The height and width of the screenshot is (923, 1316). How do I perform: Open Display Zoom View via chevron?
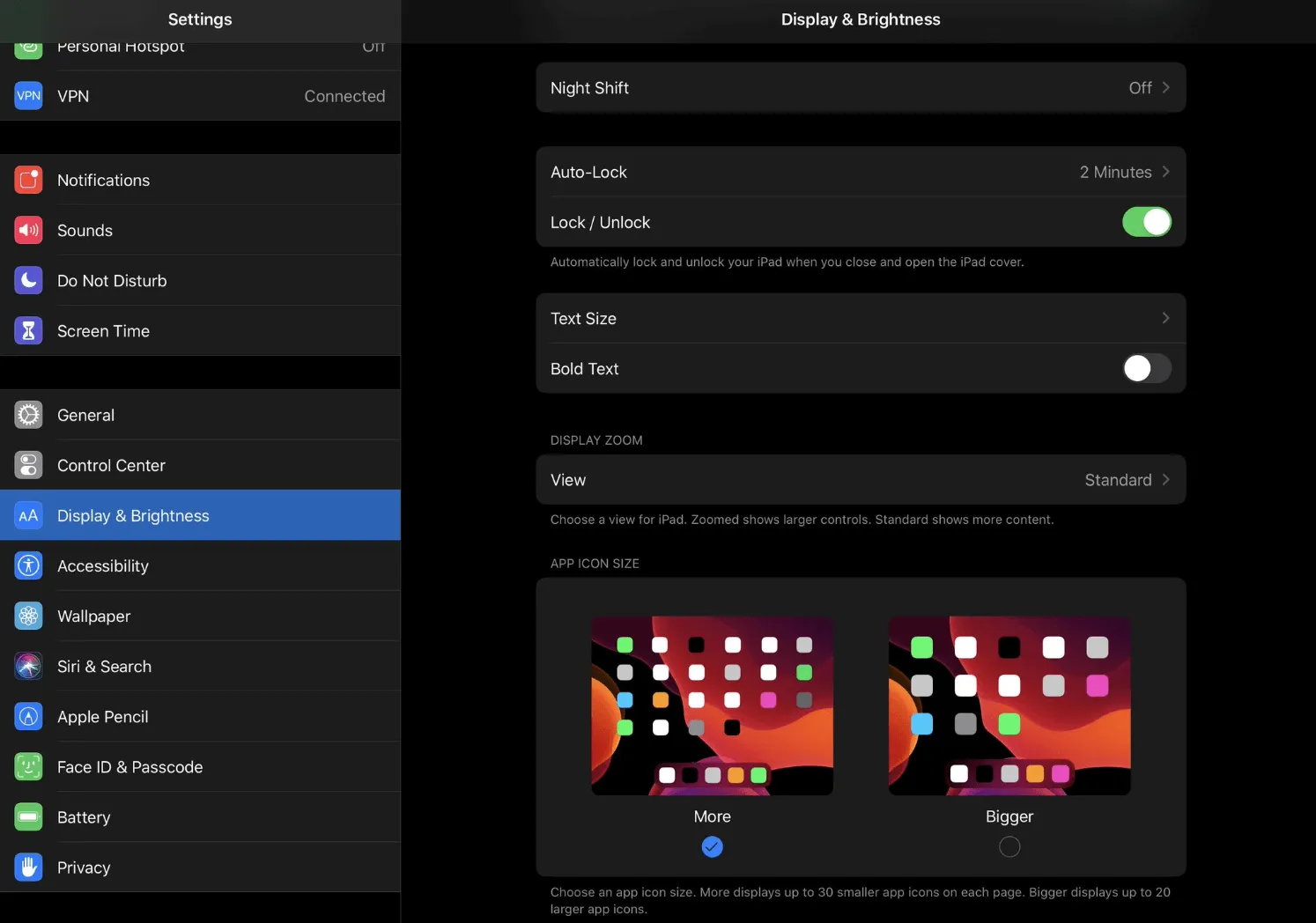(x=1165, y=479)
